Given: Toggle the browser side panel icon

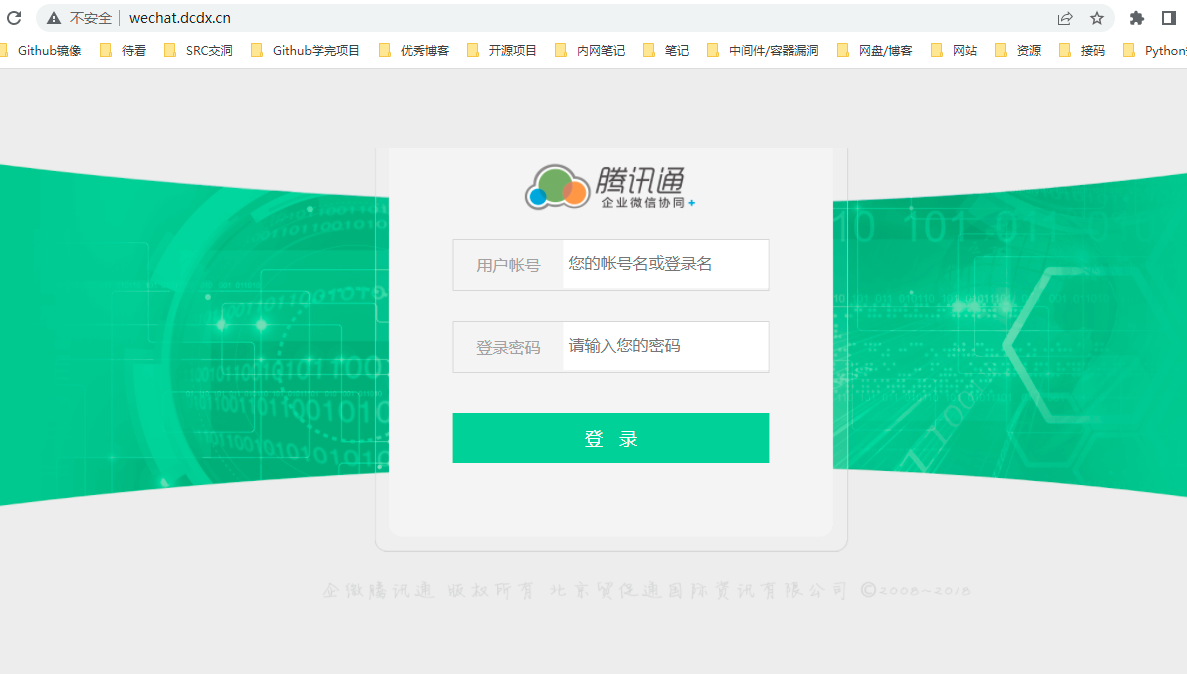Looking at the screenshot, I should point(1169,18).
